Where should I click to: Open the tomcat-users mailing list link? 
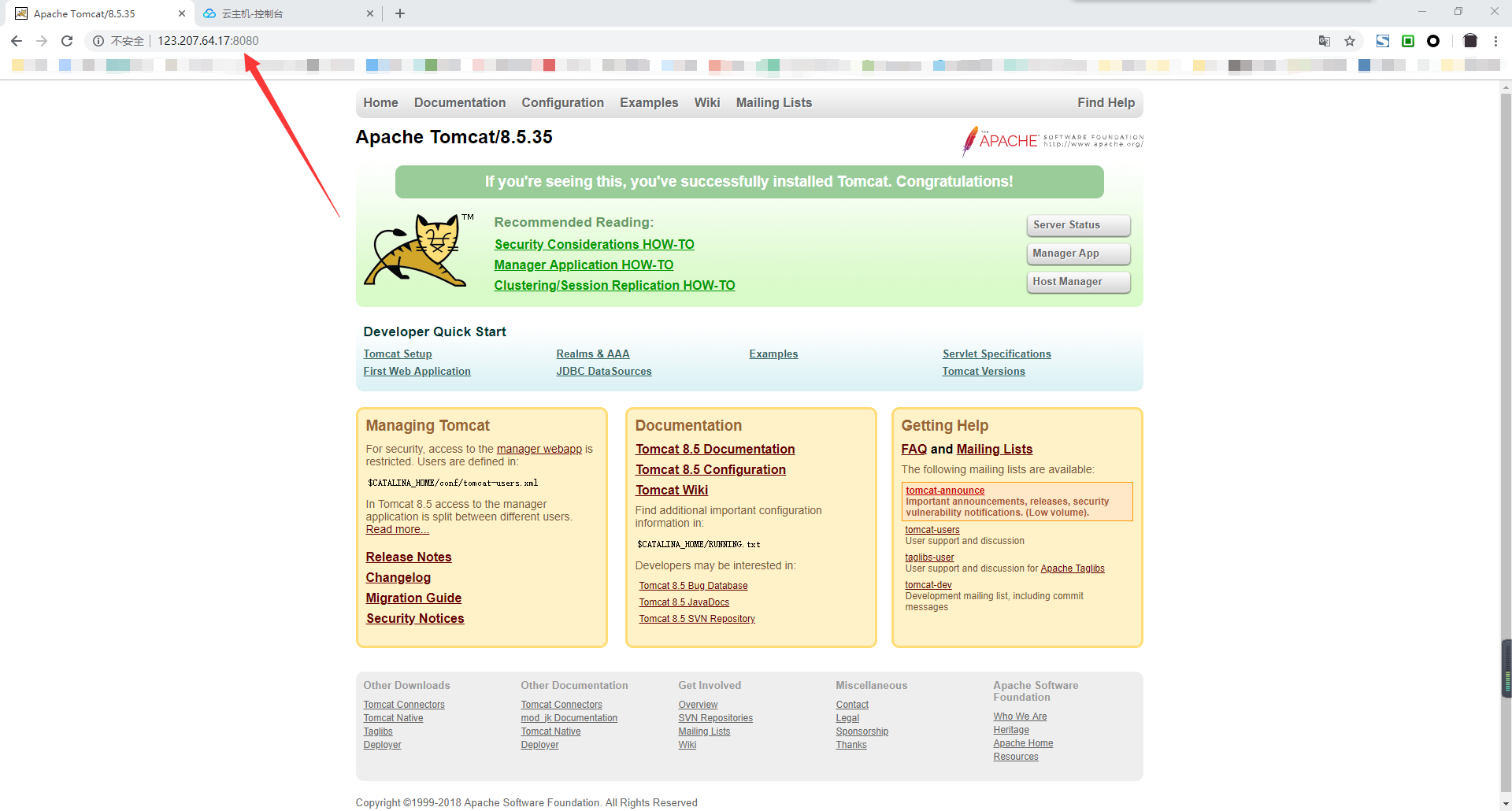pos(932,530)
